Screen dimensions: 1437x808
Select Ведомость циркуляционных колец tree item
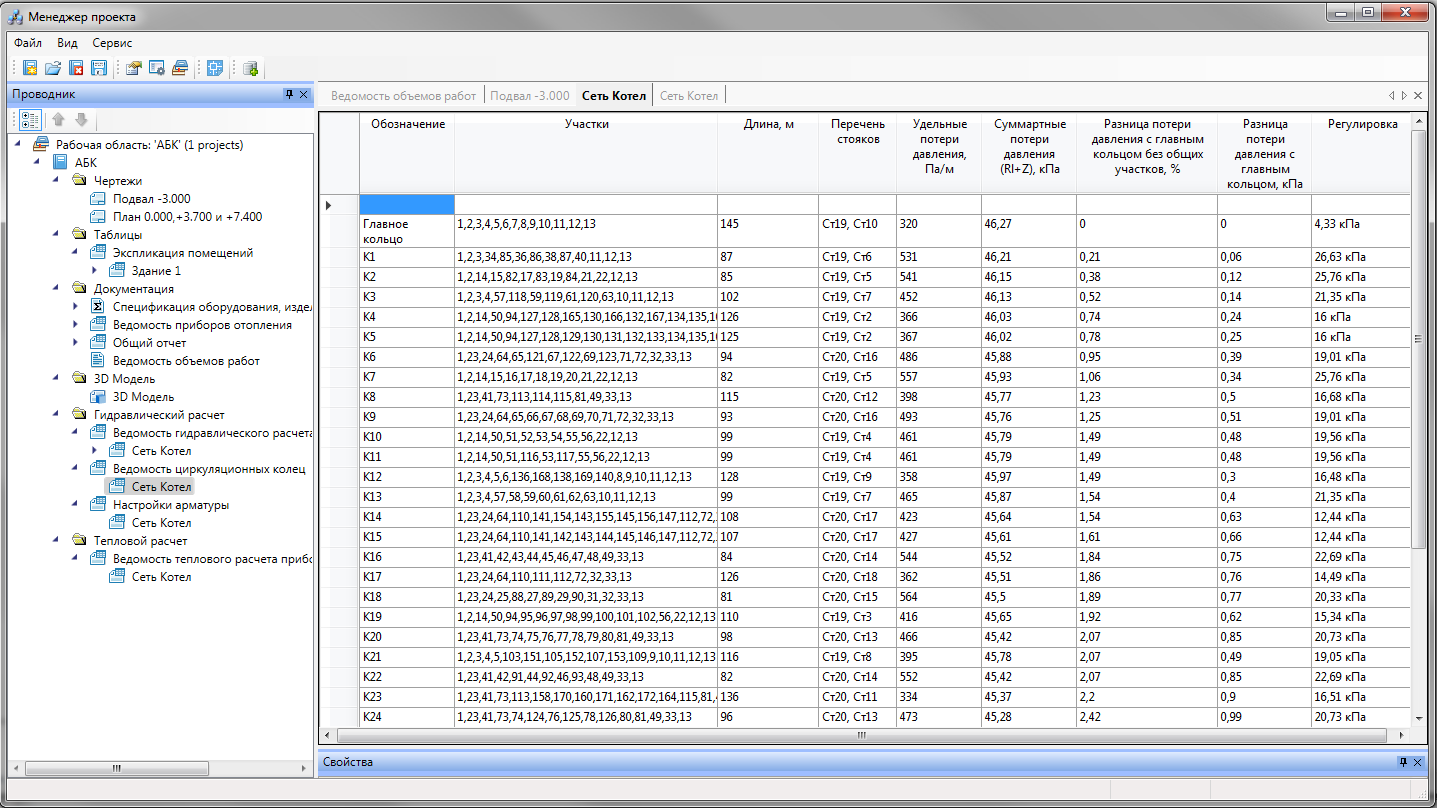tap(209, 469)
